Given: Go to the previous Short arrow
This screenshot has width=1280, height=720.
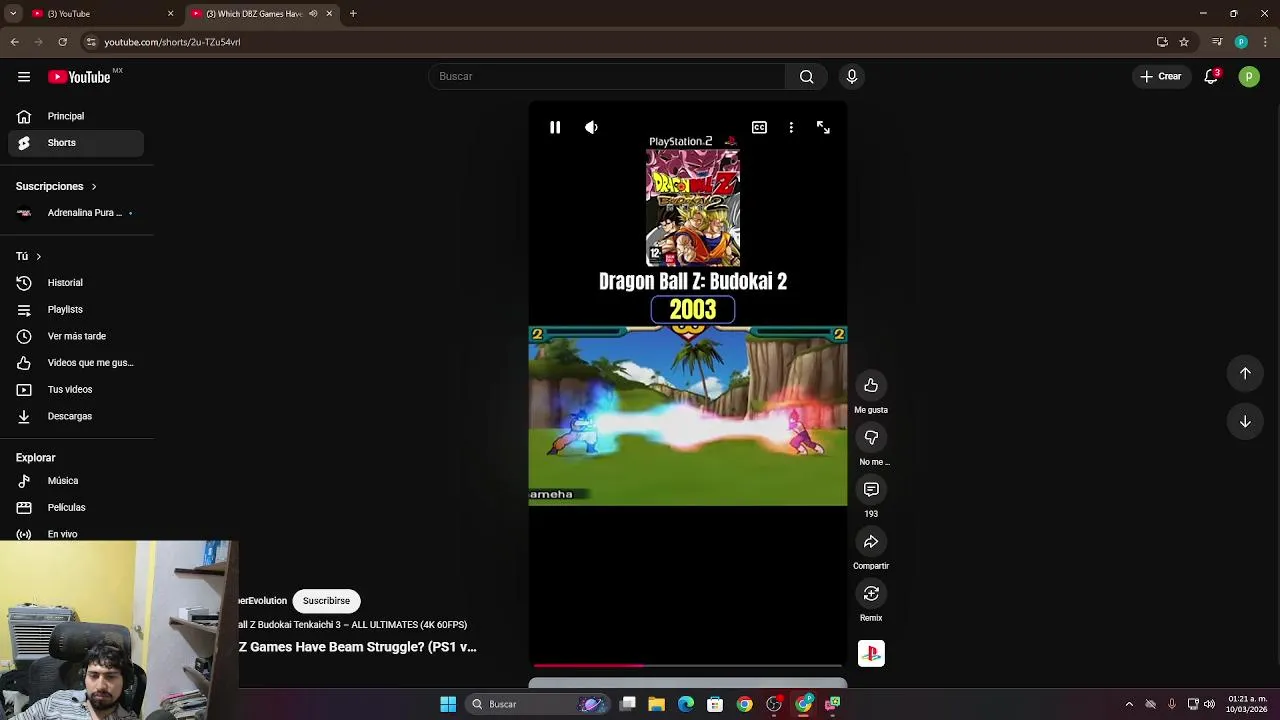Looking at the screenshot, I should 1245,373.
